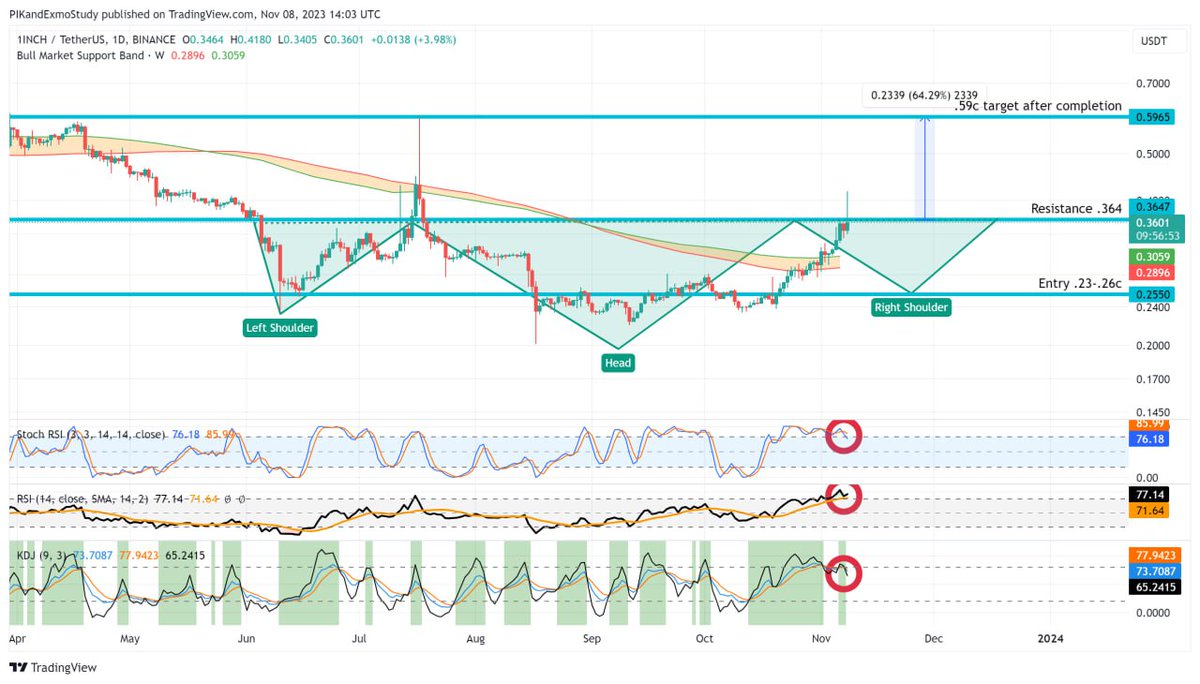The height and width of the screenshot is (684, 1200).
Task: Select the 'Entry .23-.26c' text label
Action: (x=1081, y=284)
